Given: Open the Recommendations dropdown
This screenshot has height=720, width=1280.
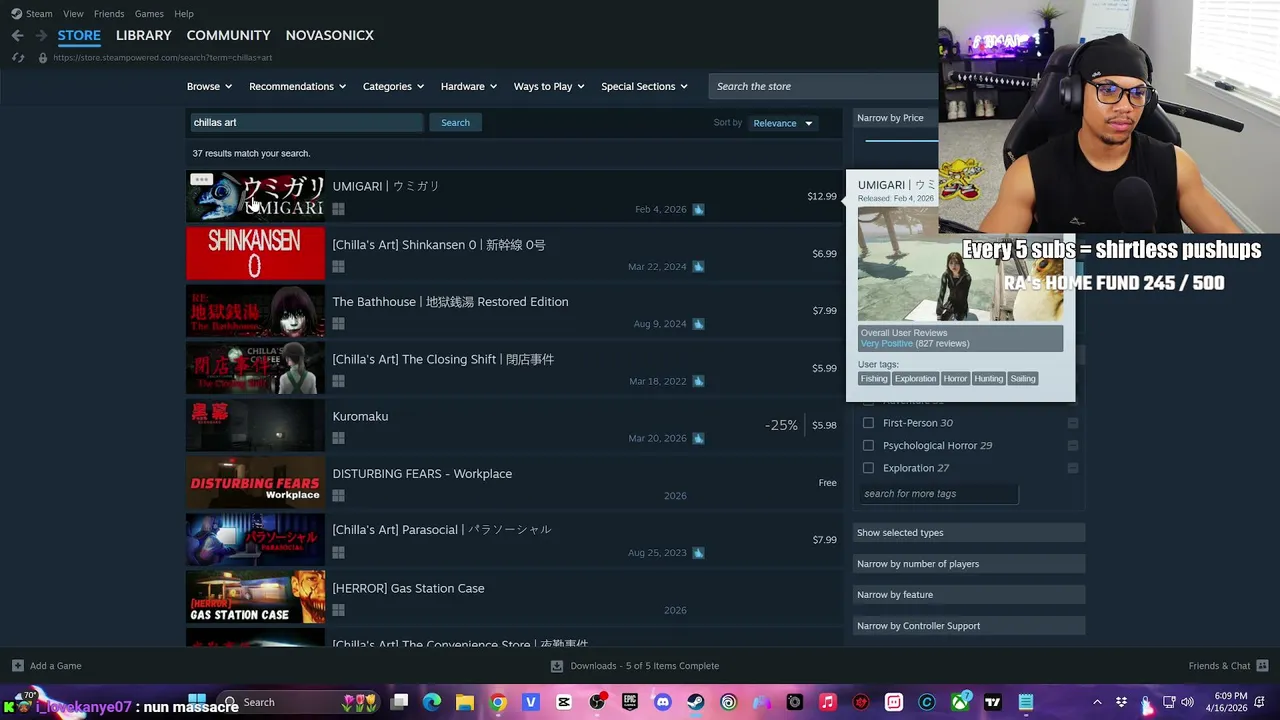Looking at the screenshot, I should tap(297, 86).
